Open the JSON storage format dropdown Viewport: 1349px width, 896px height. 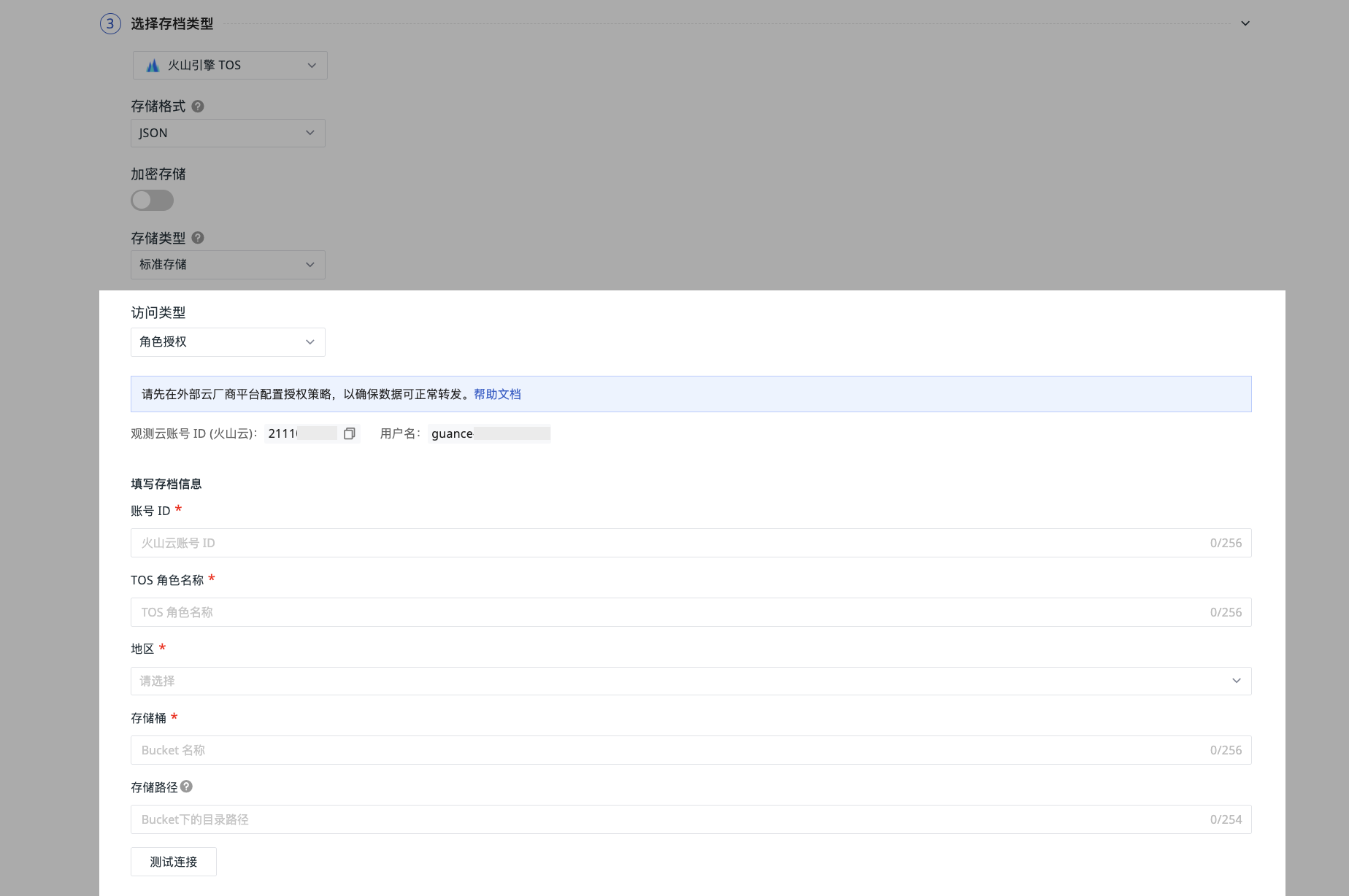(x=228, y=134)
